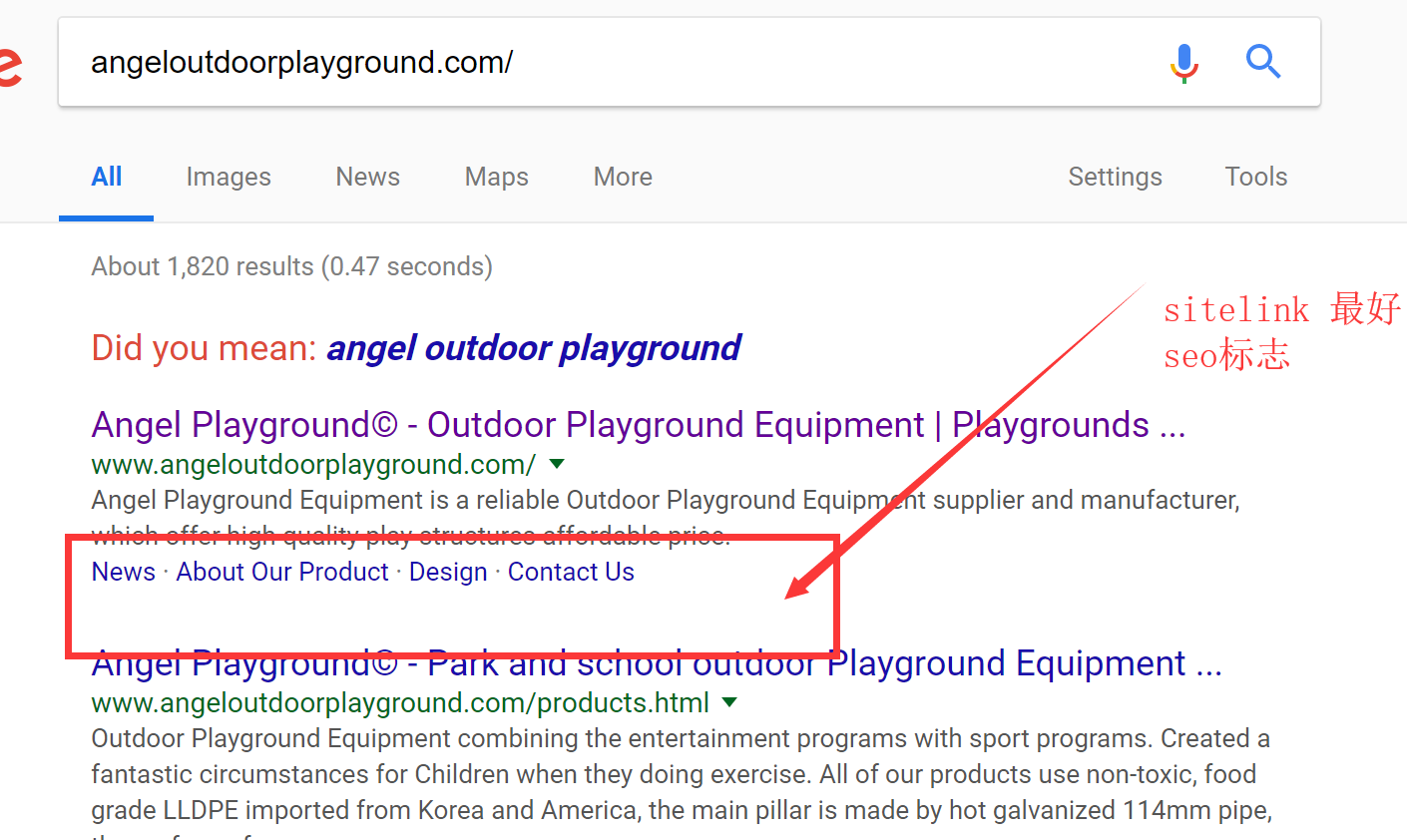Open the Contact Us sitelink
1407x840 pixels.
[x=571, y=572]
